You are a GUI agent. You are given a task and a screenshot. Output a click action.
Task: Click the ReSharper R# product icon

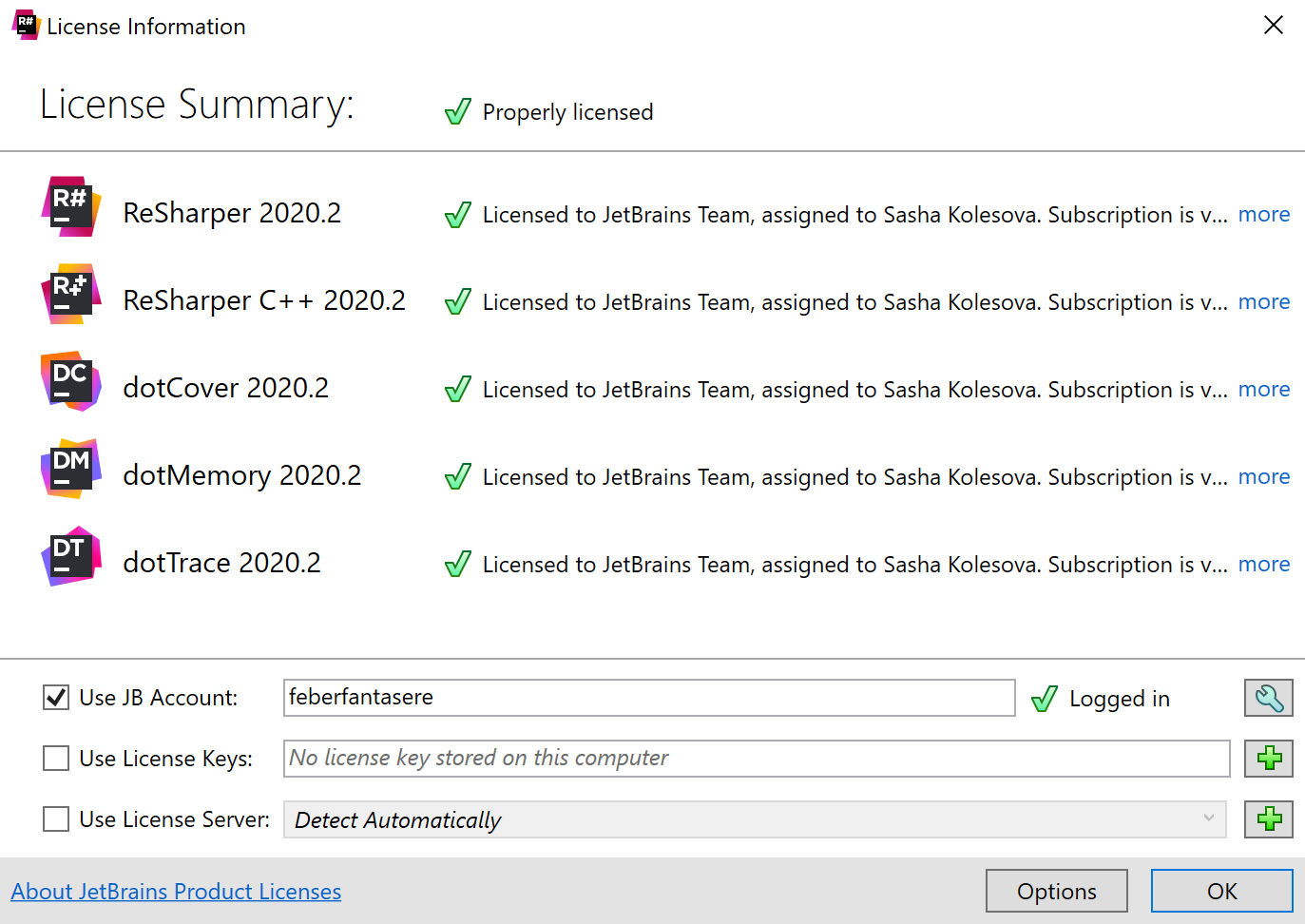click(x=71, y=206)
